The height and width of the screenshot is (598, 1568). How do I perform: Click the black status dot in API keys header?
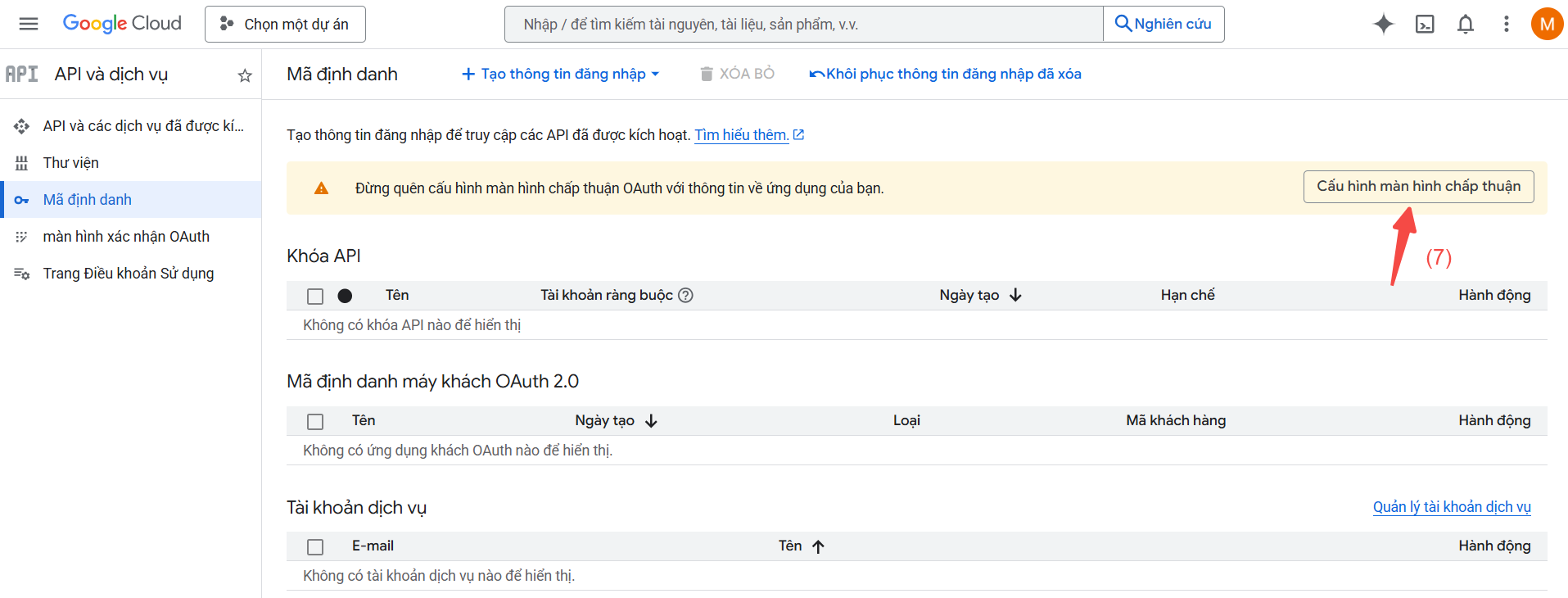pos(345,296)
